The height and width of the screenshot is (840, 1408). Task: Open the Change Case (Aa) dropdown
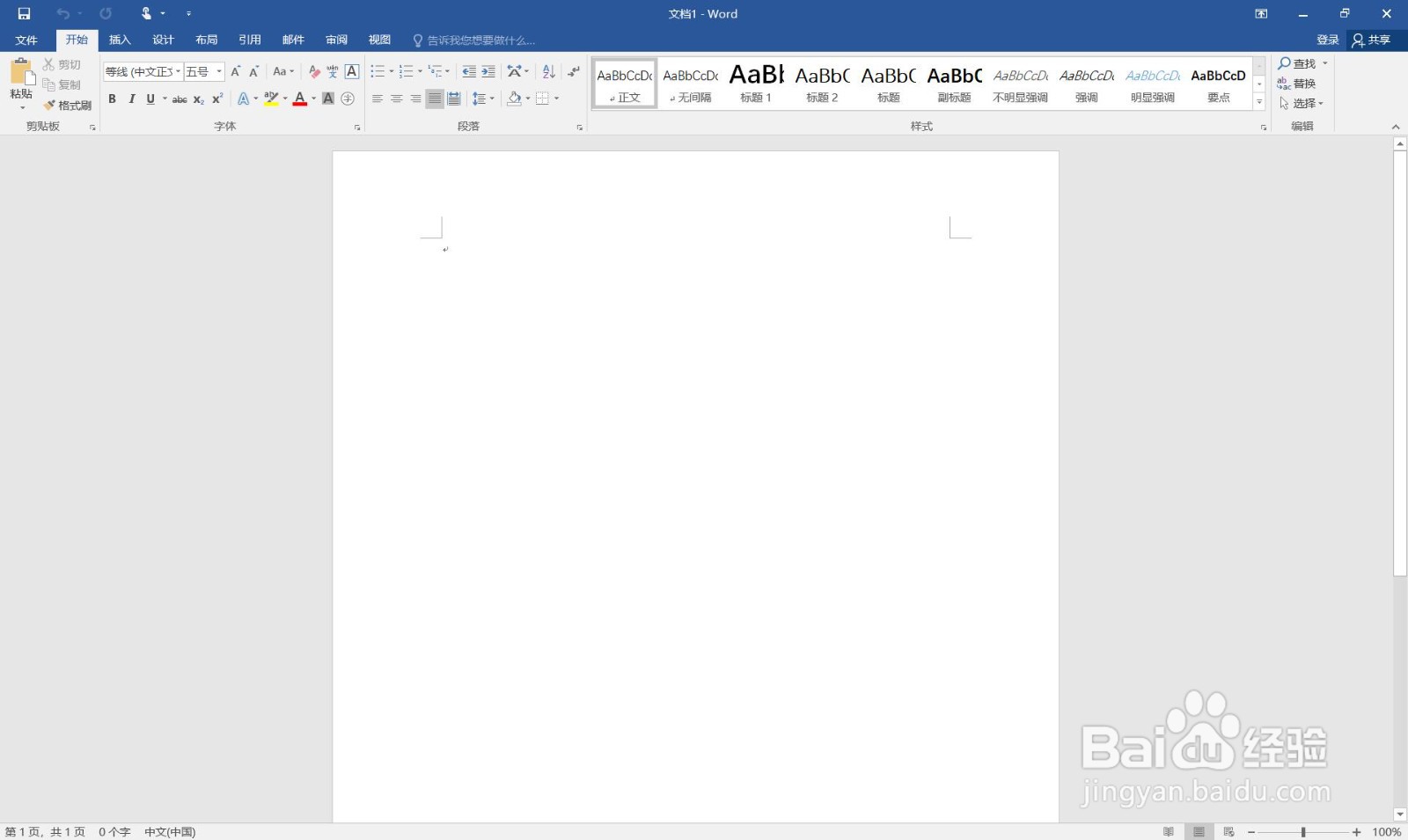283,71
